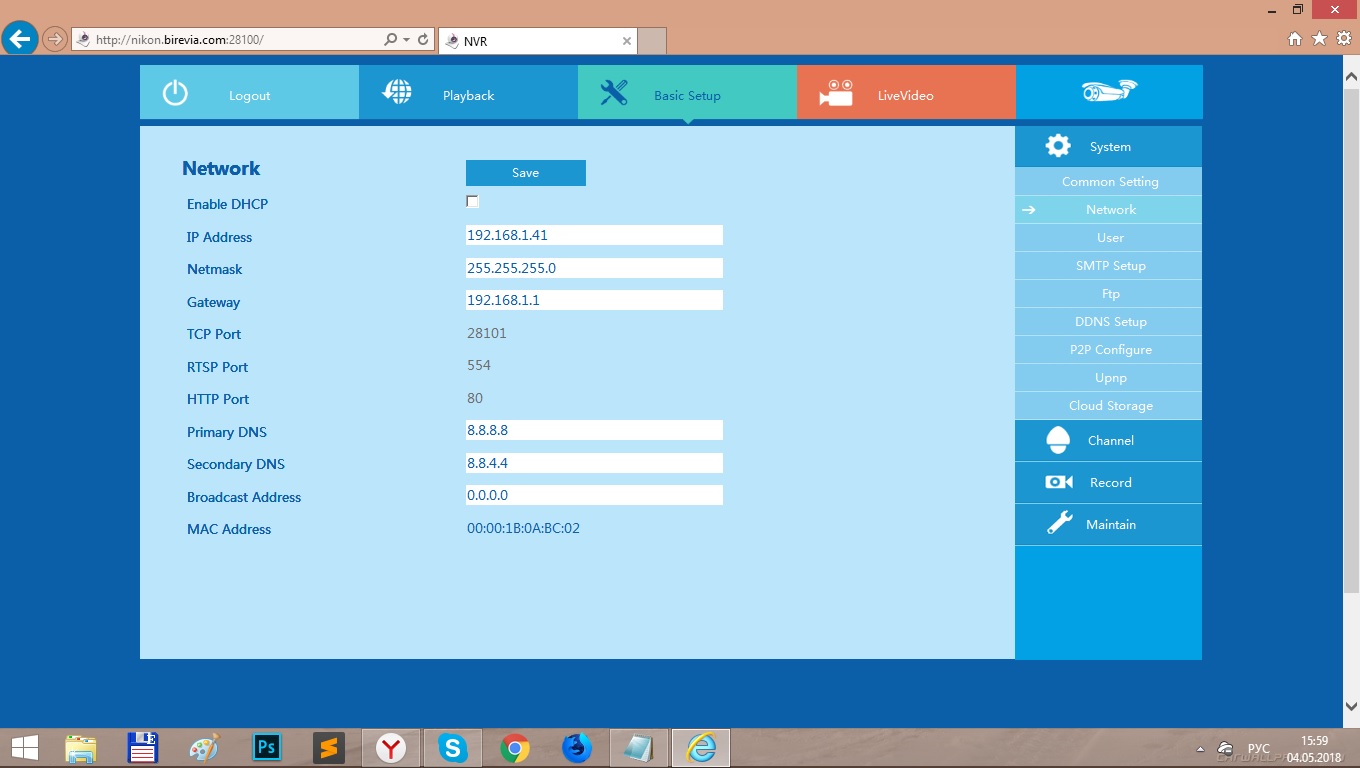Expand the address bar search dropdown arrow
The height and width of the screenshot is (768, 1360).
406,40
